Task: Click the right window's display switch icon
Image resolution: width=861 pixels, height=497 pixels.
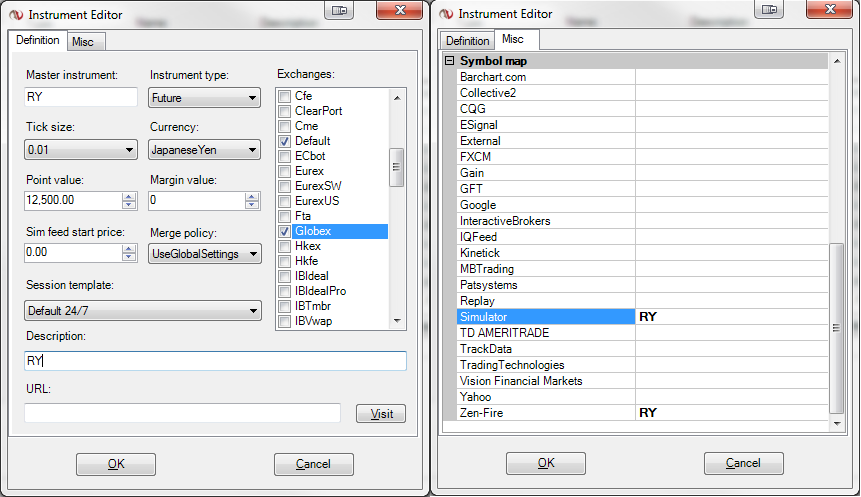Action: coord(769,9)
